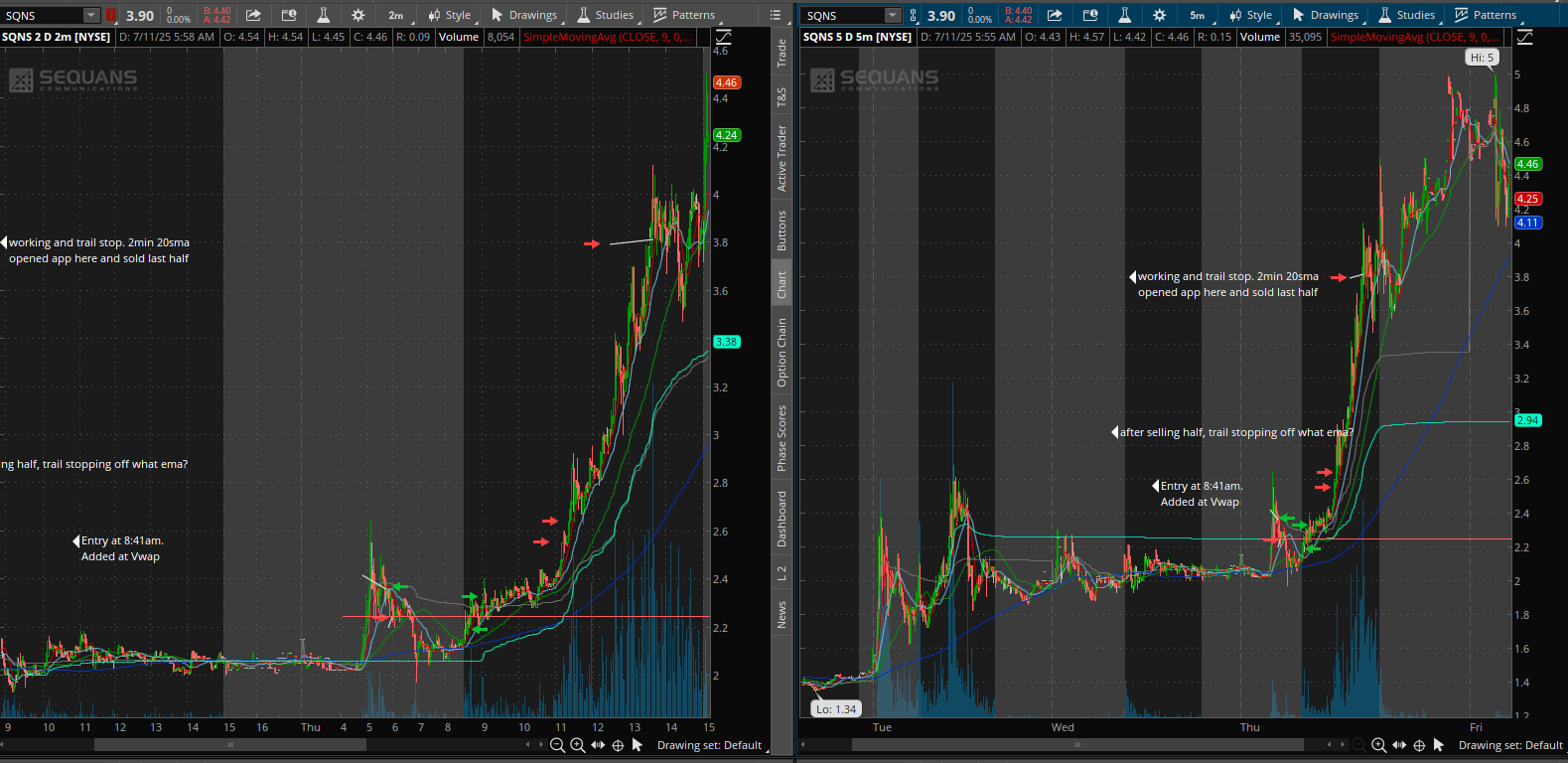The height and width of the screenshot is (763, 1568).
Task: Select the pointer tool below the left chart
Action: pyautogui.click(x=638, y=745)
